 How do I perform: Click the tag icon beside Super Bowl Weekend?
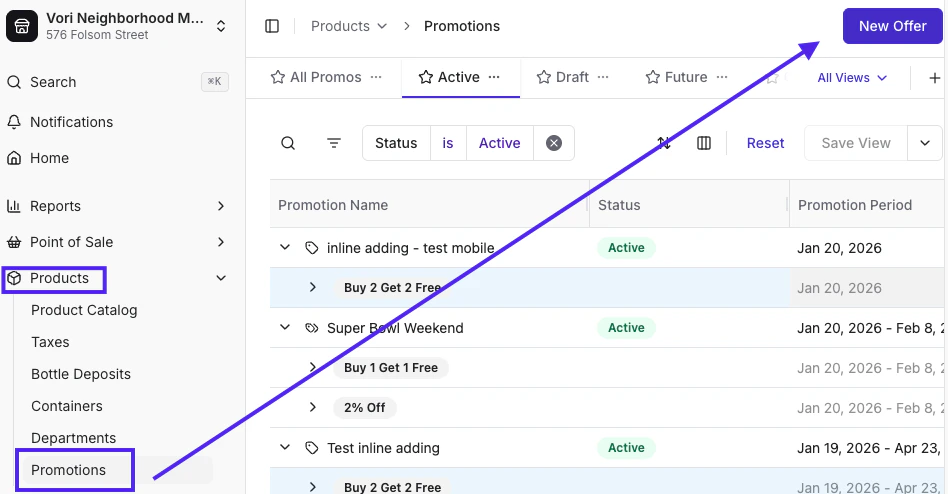(311, 328)
